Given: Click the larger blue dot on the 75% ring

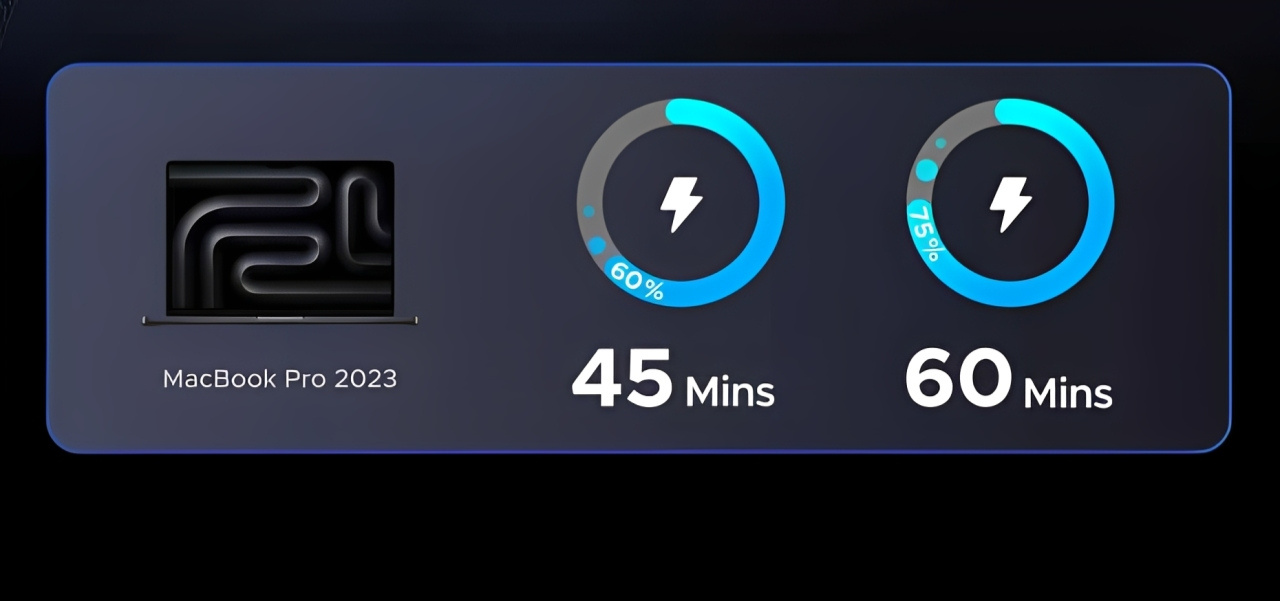Looking at the screenshot, I should 927,170.
